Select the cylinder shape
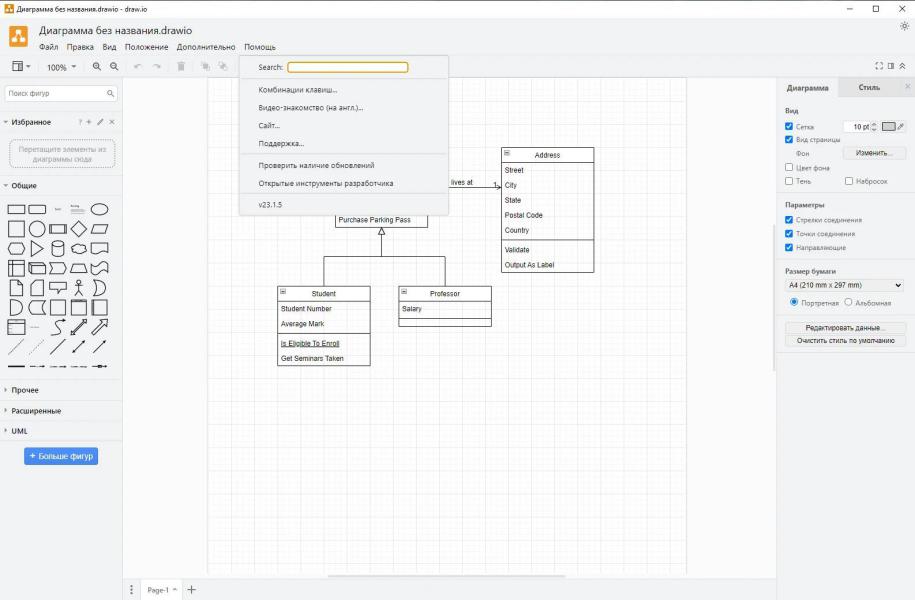The image size is (915, 600). (x=58, y=249)
